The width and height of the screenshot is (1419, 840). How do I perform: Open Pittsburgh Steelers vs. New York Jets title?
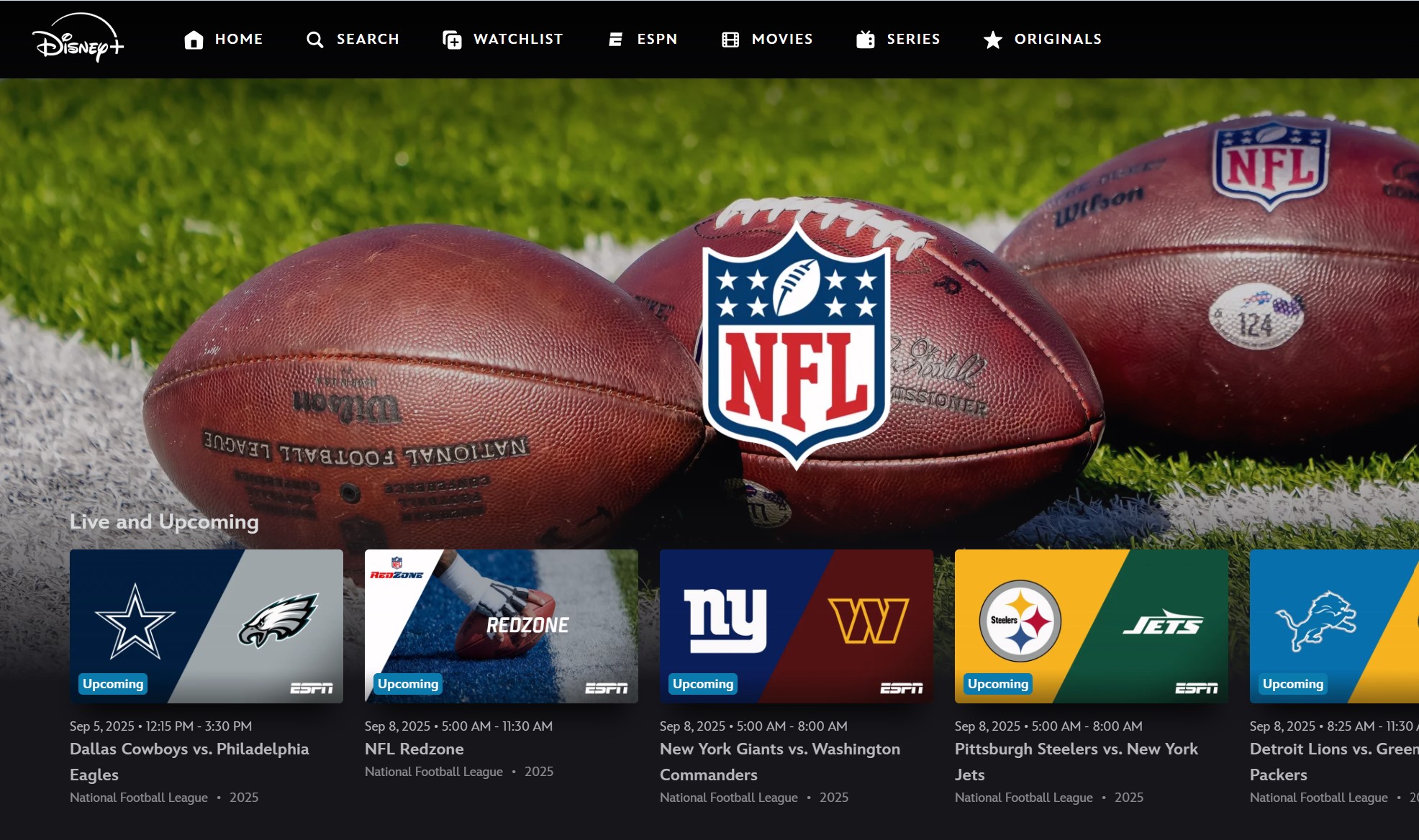pyautogui.click(x=1076, y=762)
